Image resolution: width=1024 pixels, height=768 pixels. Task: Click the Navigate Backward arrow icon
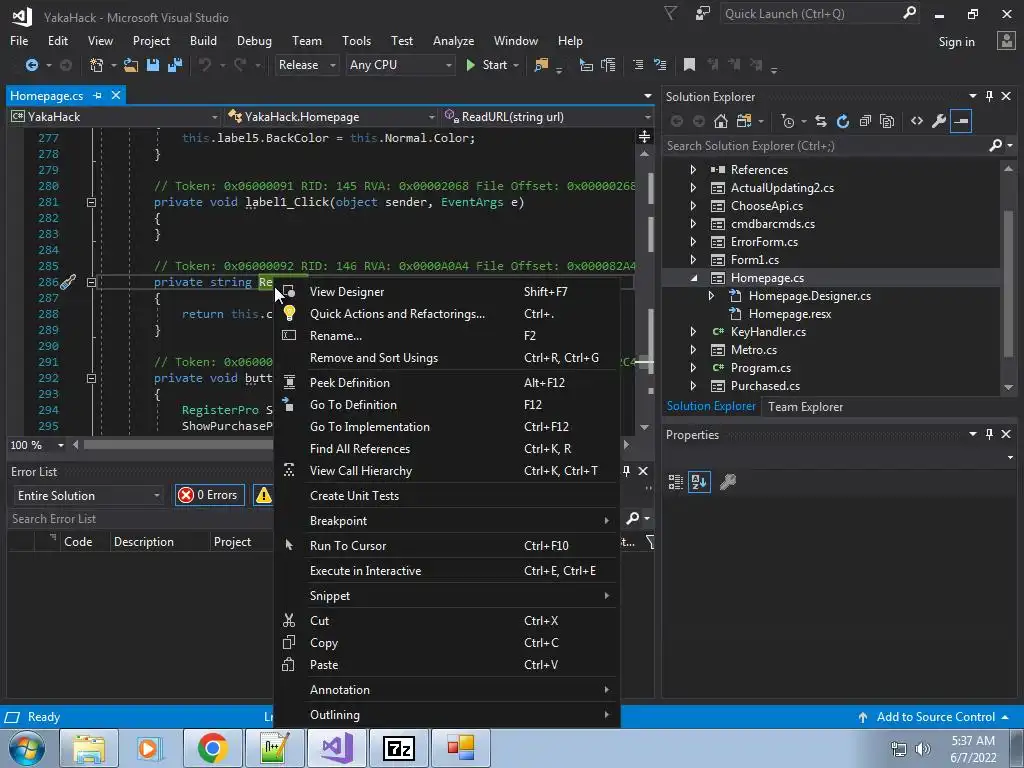(x=31, y=65)
